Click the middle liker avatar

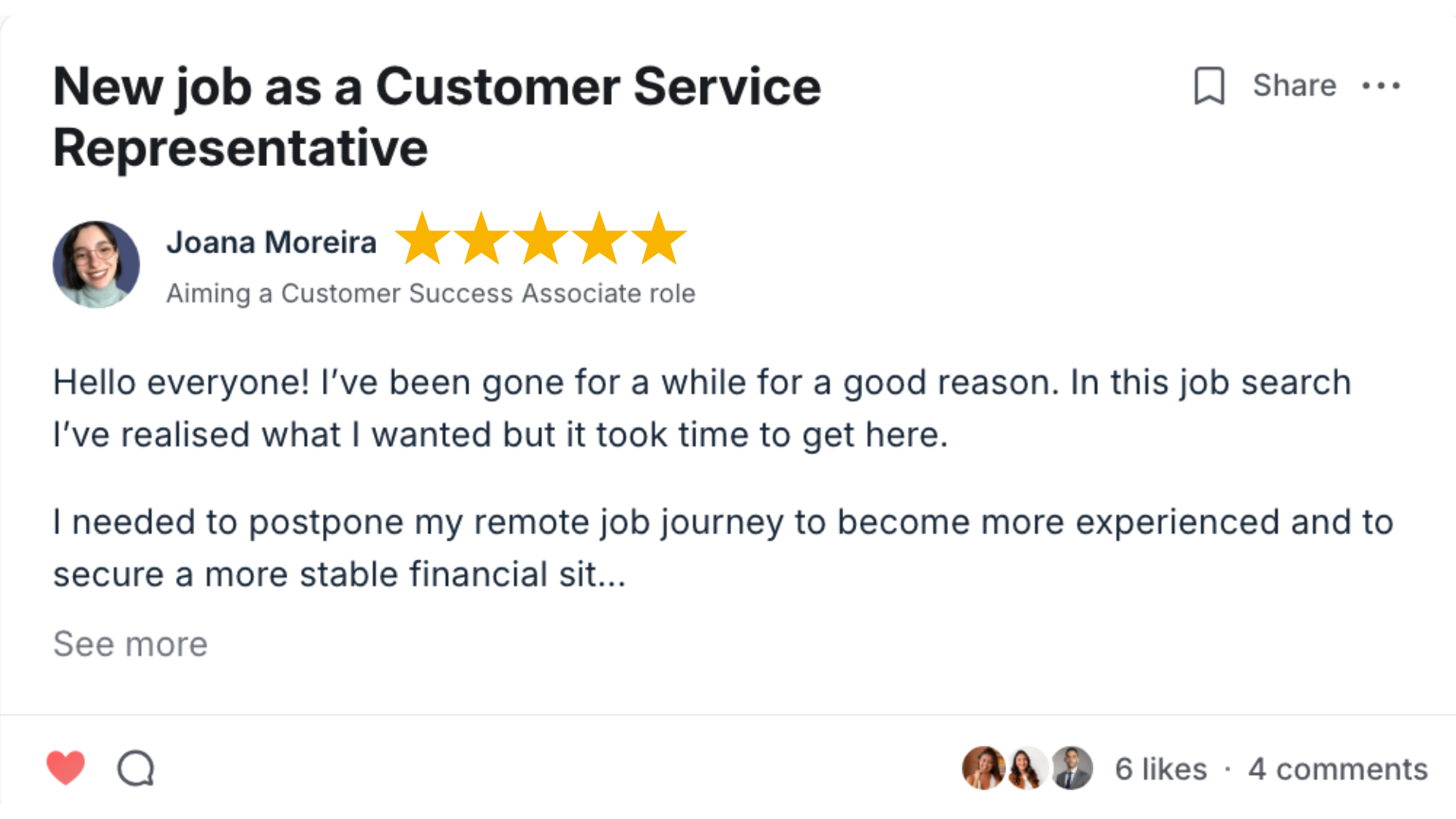(1026, 767)
